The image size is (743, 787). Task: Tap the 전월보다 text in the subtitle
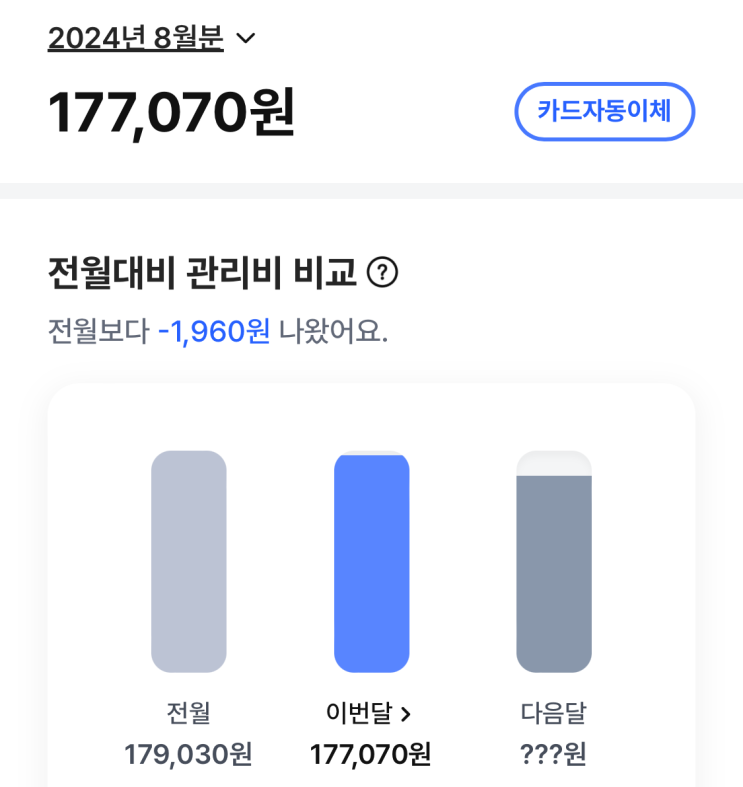(99, 331)
